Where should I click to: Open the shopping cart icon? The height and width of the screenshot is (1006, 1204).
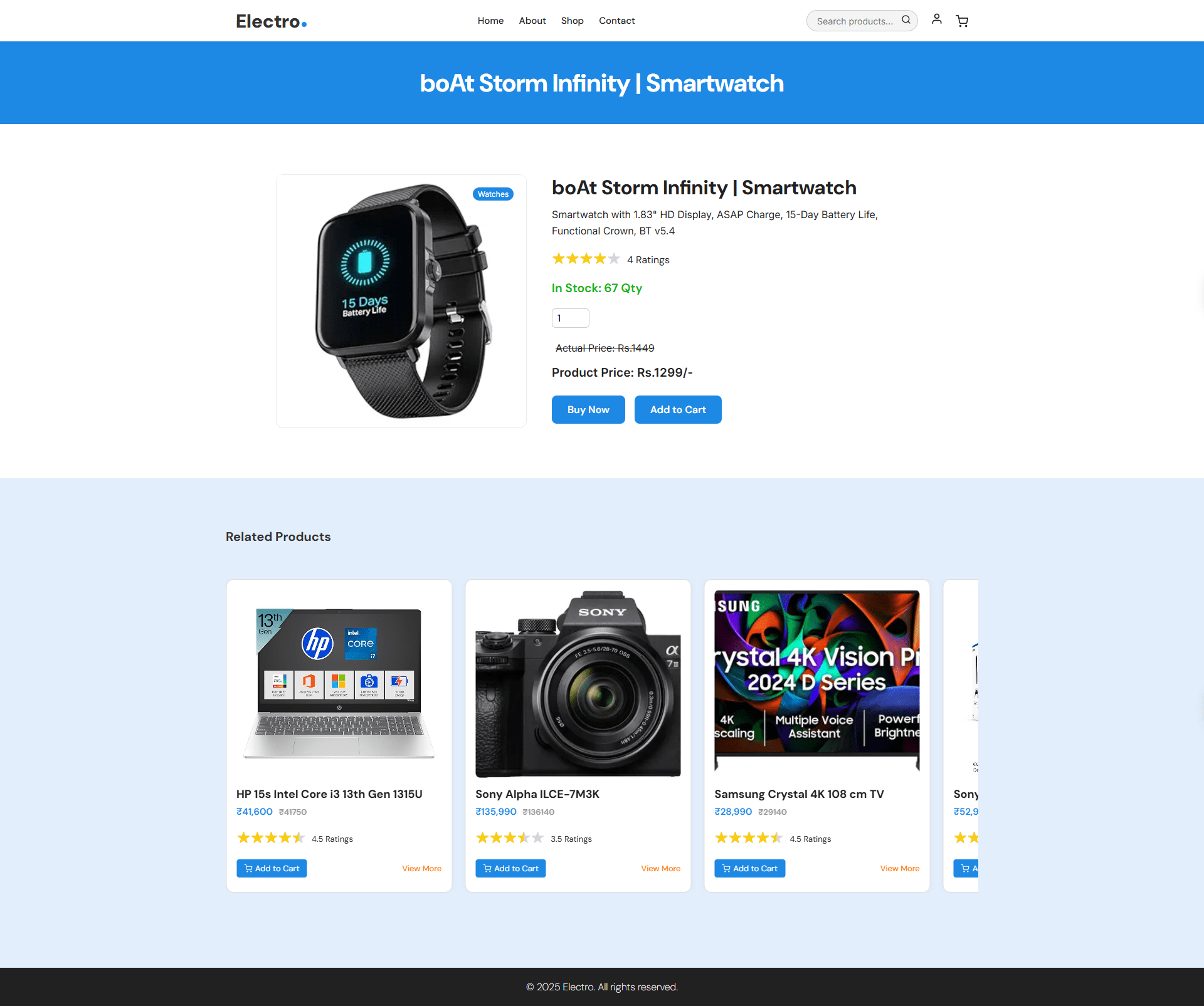pos(962,21)
